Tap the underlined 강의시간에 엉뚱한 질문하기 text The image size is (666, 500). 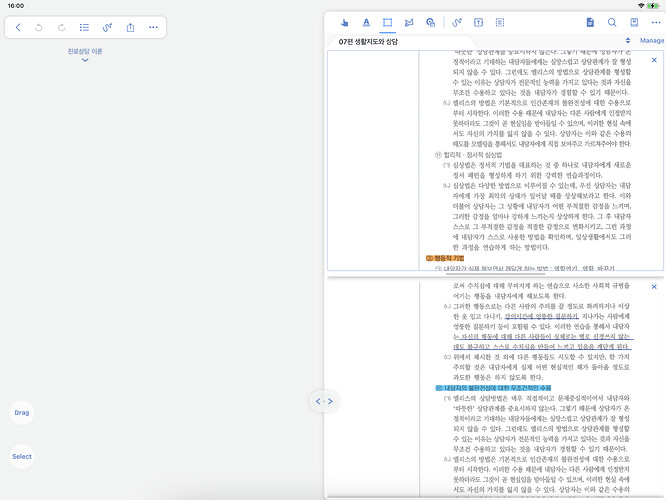click(542, 316)
